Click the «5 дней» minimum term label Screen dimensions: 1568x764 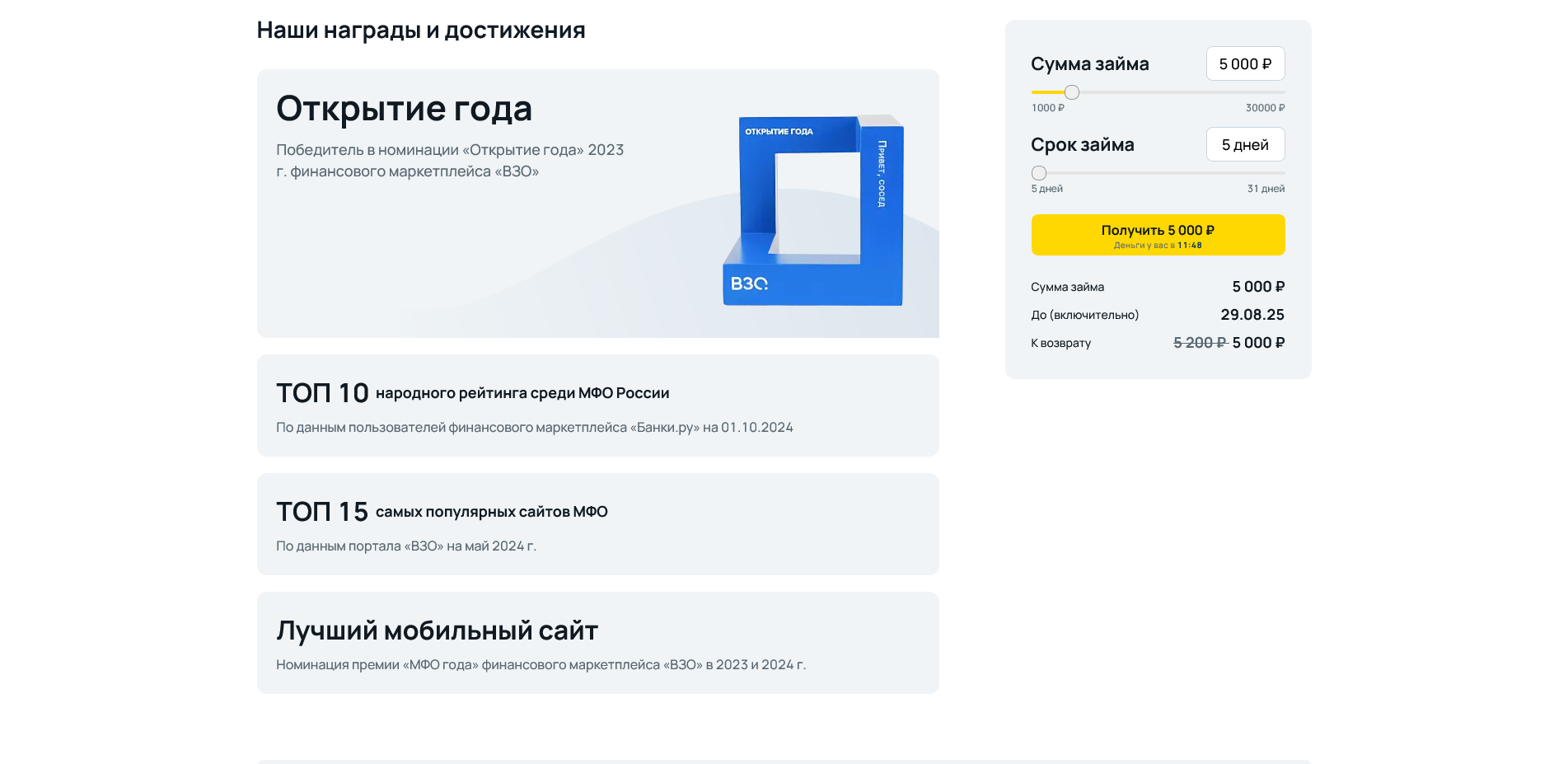1046,188
